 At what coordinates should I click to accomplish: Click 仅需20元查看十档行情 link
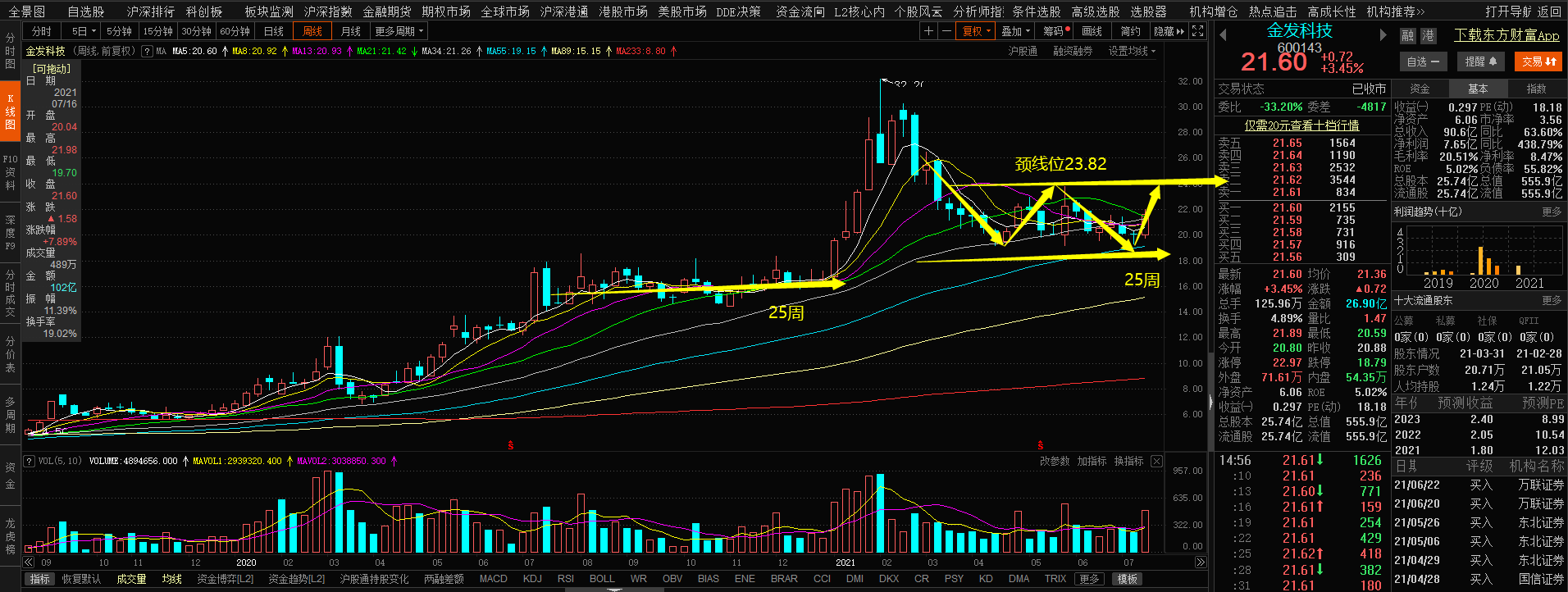tap(1301, 125)
